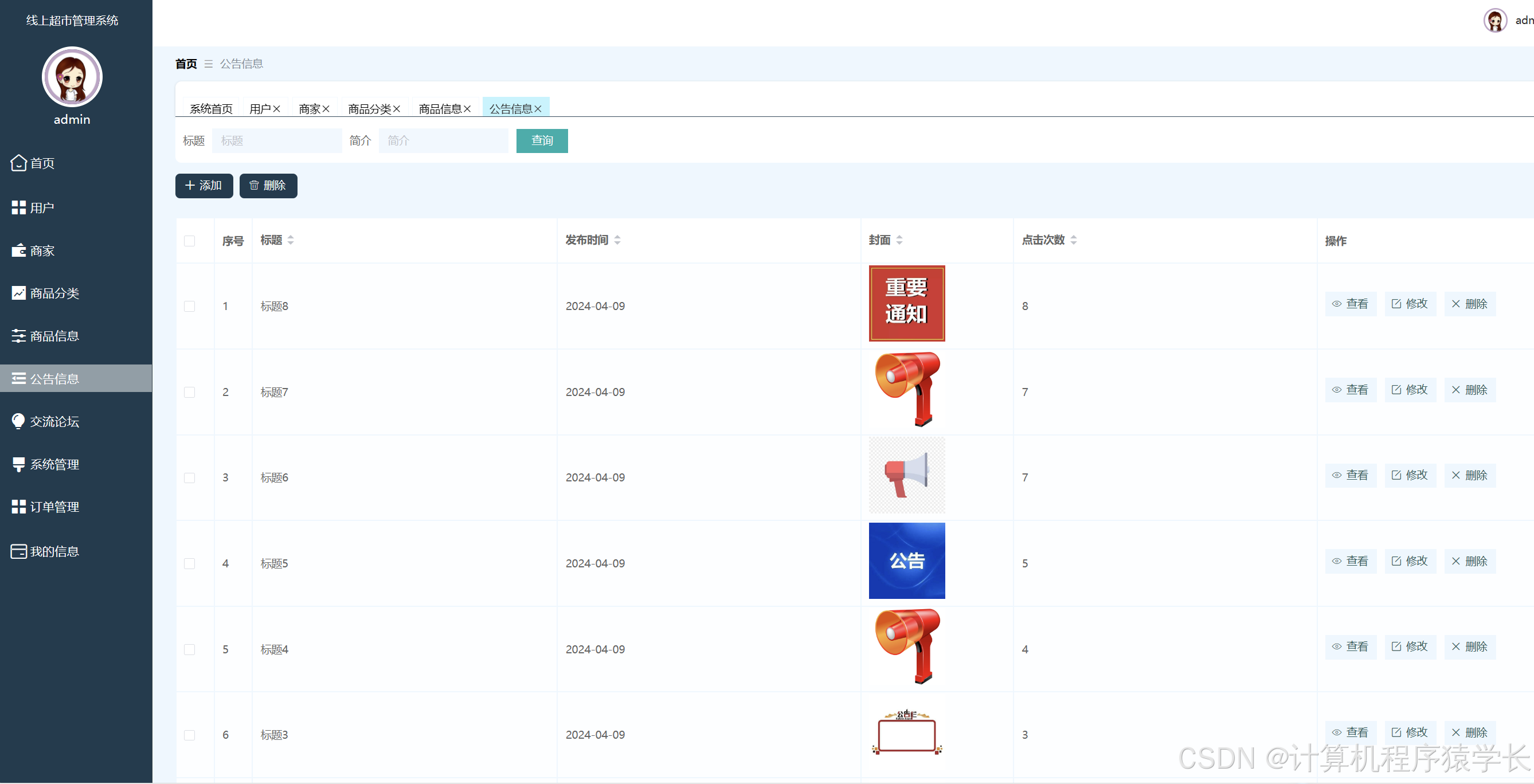This screenshot has height=784, width=1534.
Task: Click the home icon in sidebar
Action: tap(18, 163)
